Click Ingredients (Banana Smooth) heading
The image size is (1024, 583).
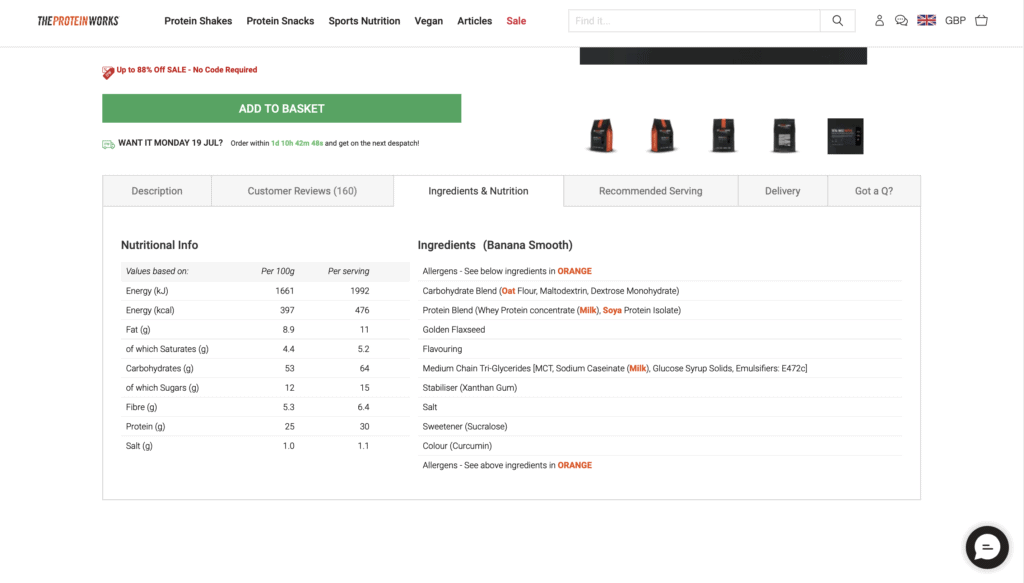495,245
